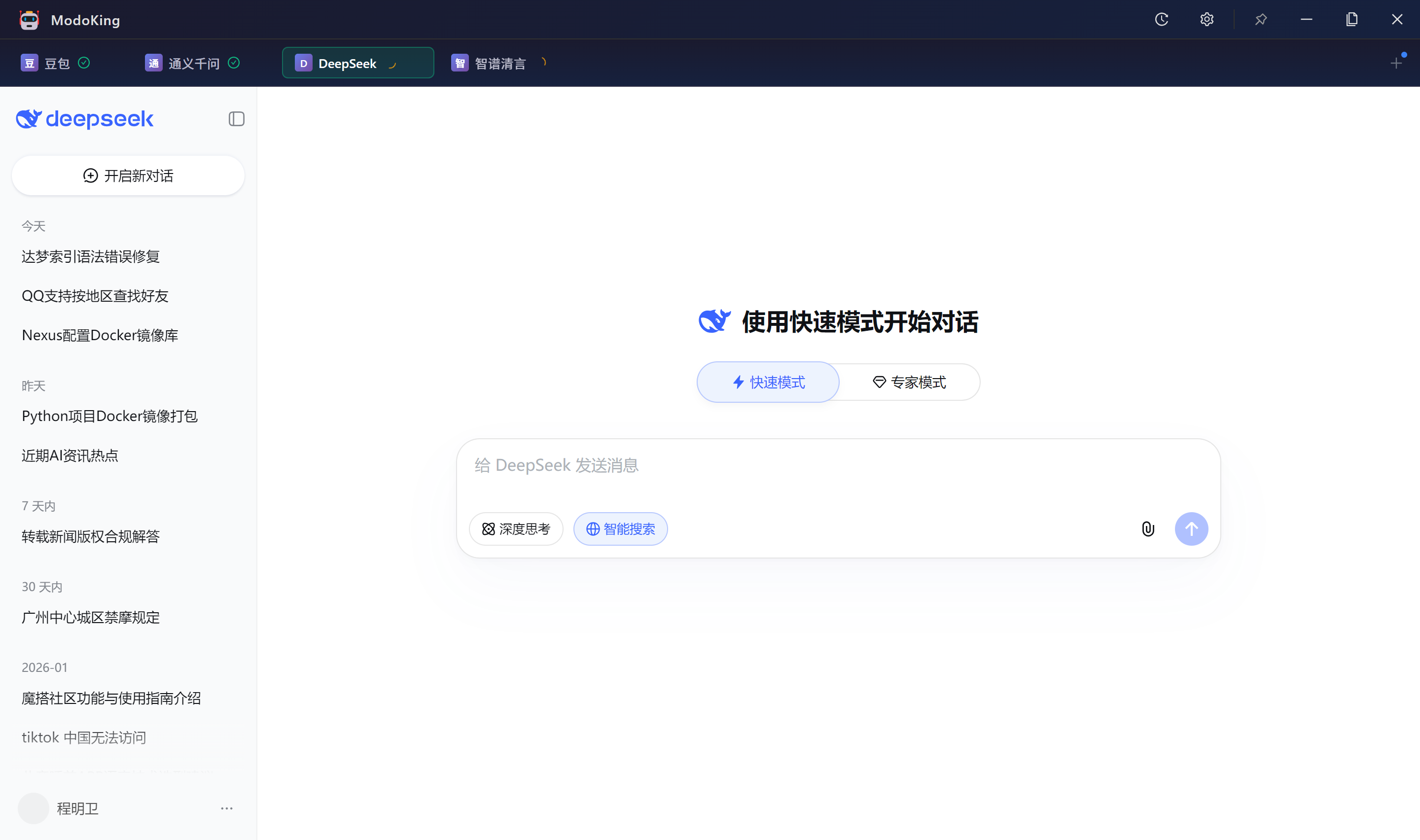Click the 2026-01 section label
Viewport: 1420px width, 840px height.
tap(44, 668)
